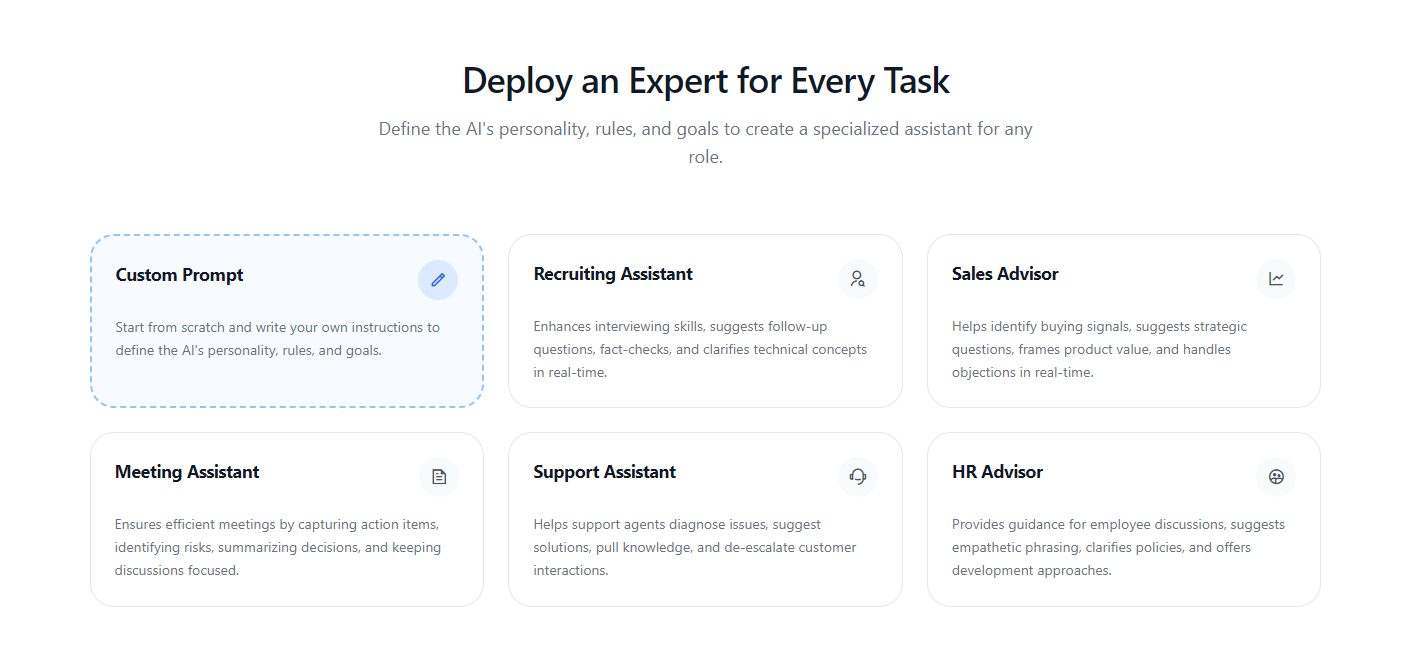
Task: Click the Meeting Assistant description text
Action: [x=276, y=547]
